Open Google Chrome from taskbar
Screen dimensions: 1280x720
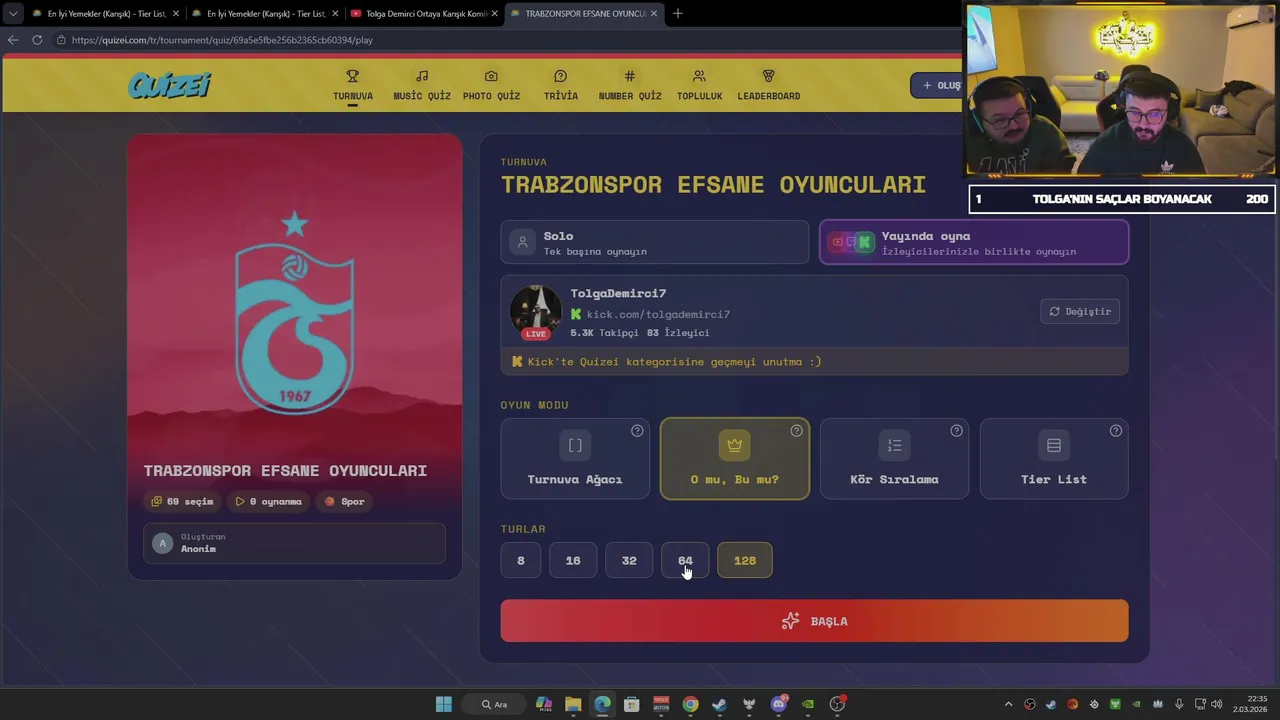[x=690, y=704]
